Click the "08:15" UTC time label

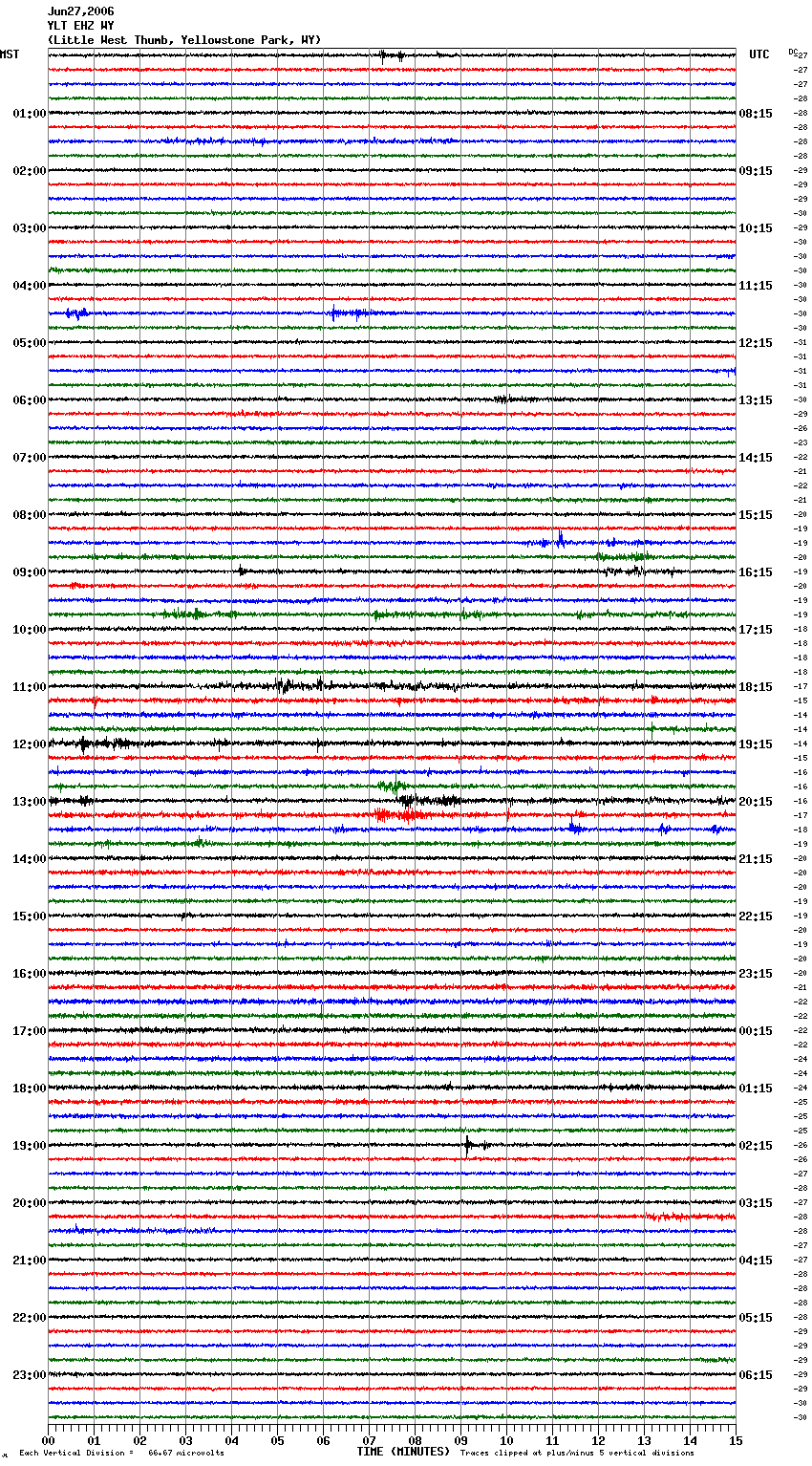coord(756,114)
